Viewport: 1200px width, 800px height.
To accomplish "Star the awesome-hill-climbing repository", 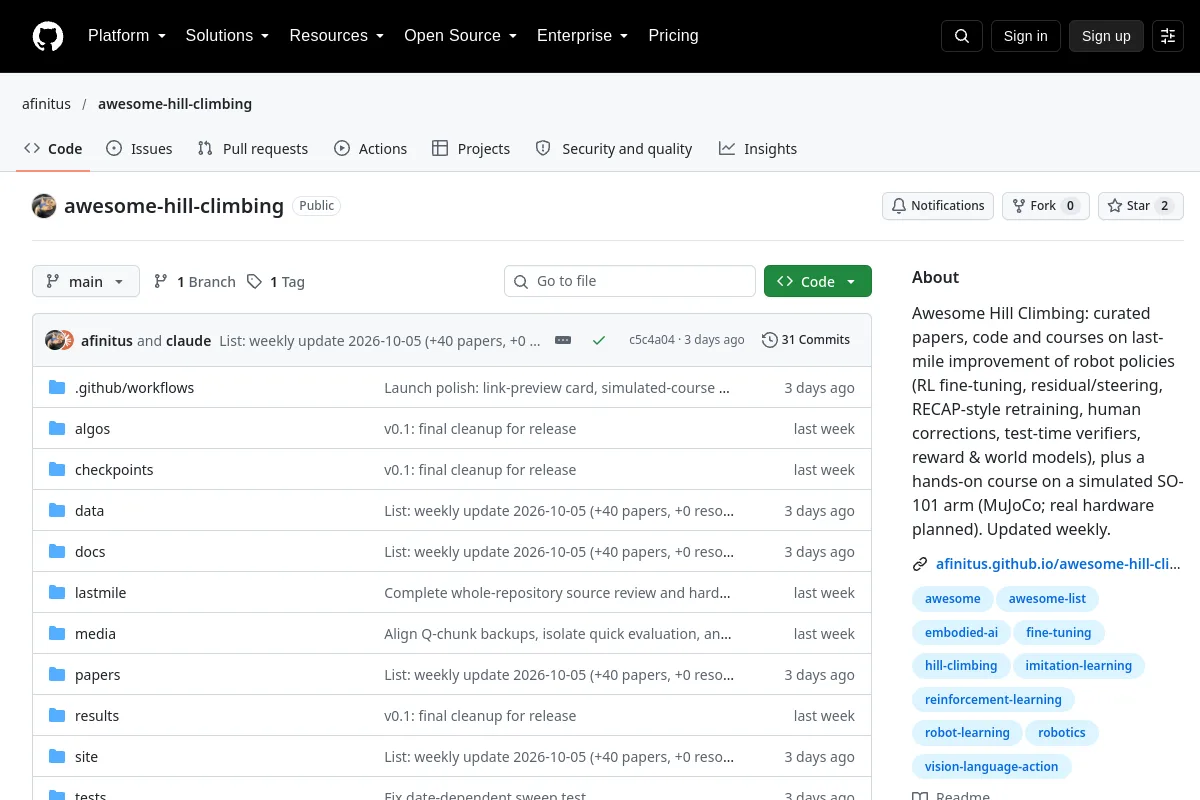I will pyautogui.click(x=1141, y=206).
